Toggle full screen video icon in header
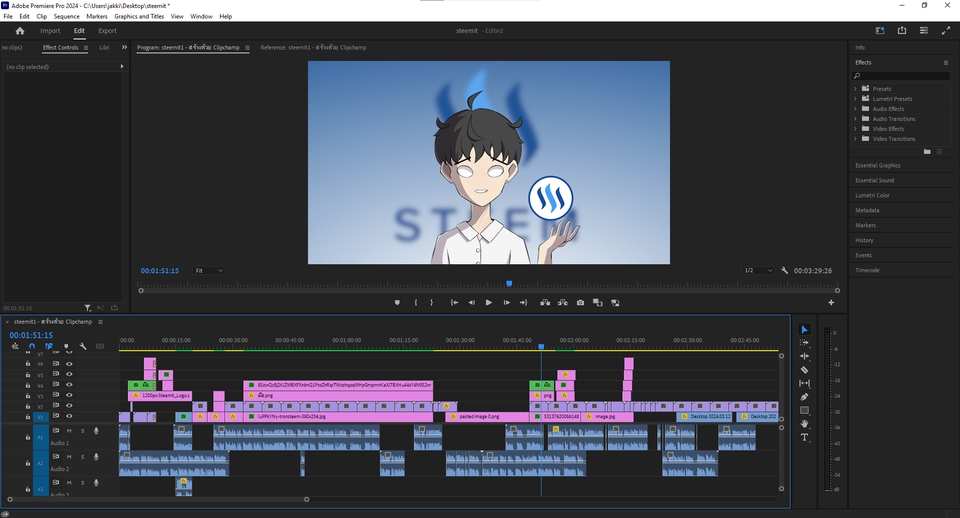The image size is (960, 518). [945, 31]
